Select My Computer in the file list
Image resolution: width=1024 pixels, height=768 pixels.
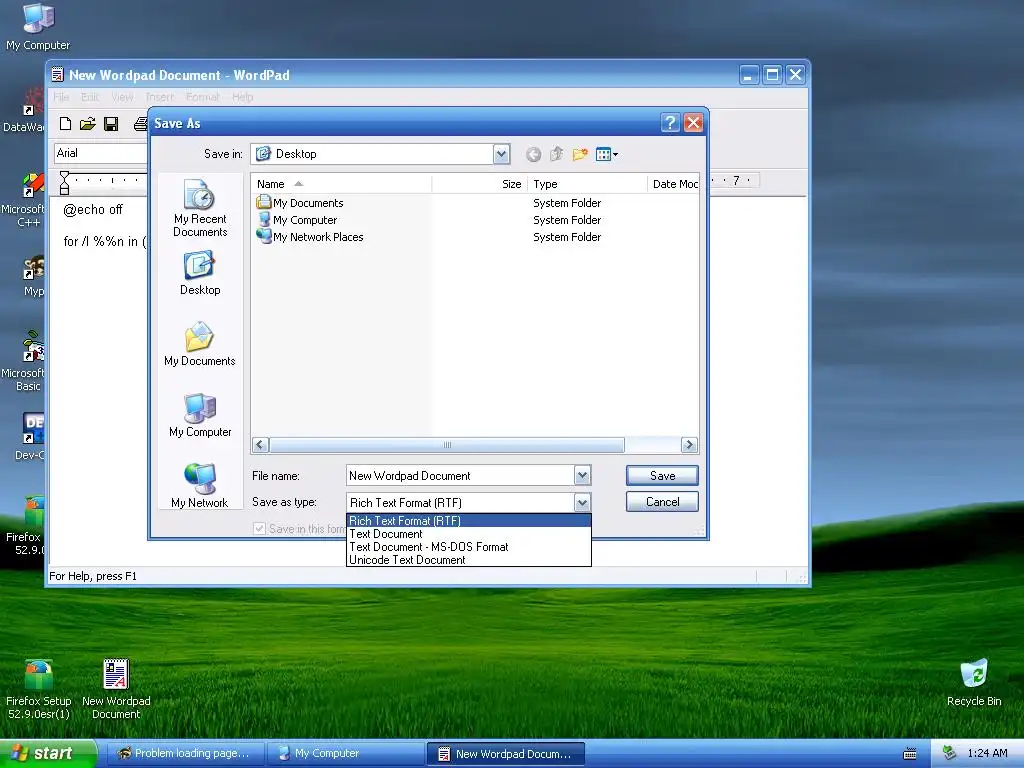click(297, 220)
